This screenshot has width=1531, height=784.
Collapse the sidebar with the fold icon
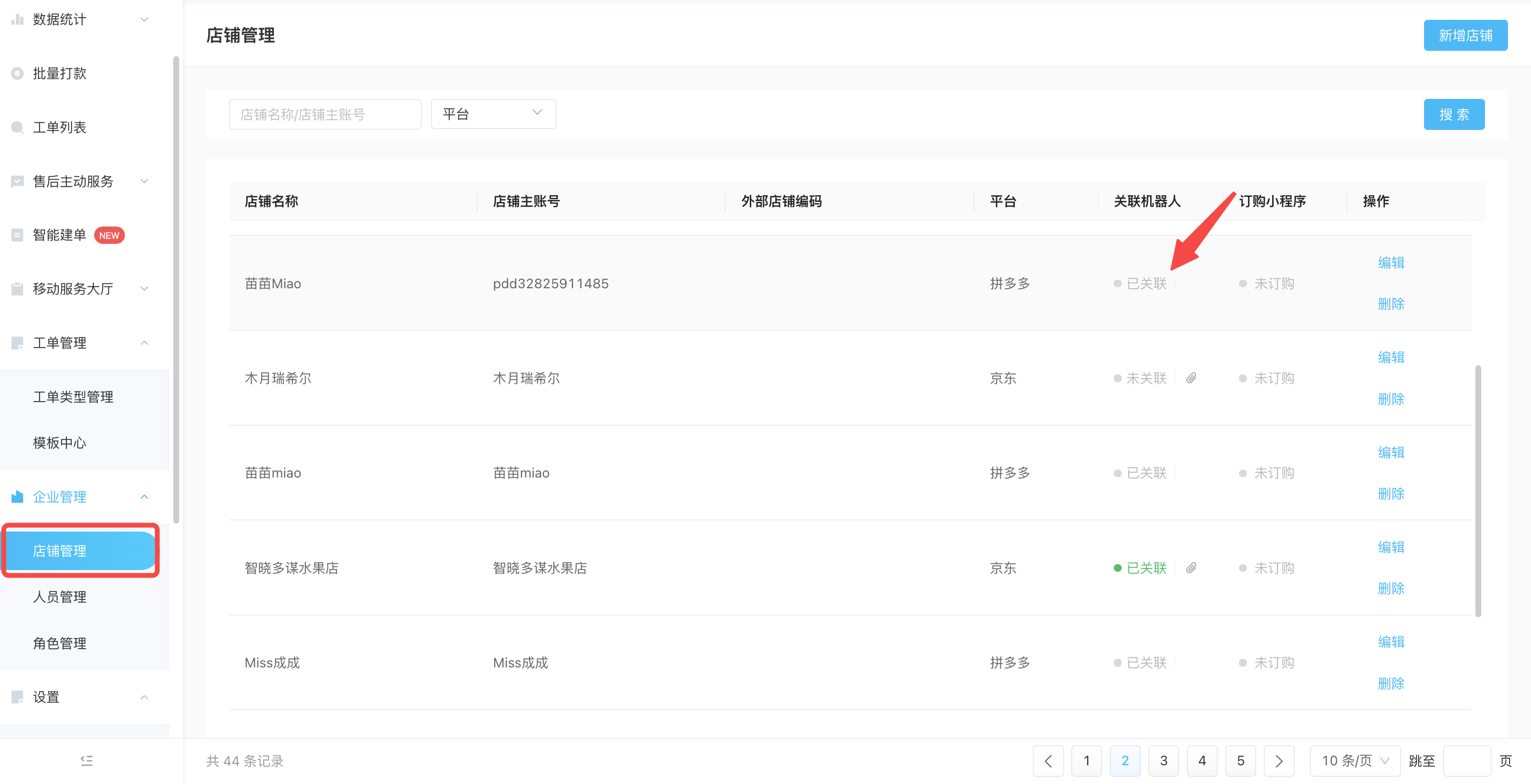point(87,761)
